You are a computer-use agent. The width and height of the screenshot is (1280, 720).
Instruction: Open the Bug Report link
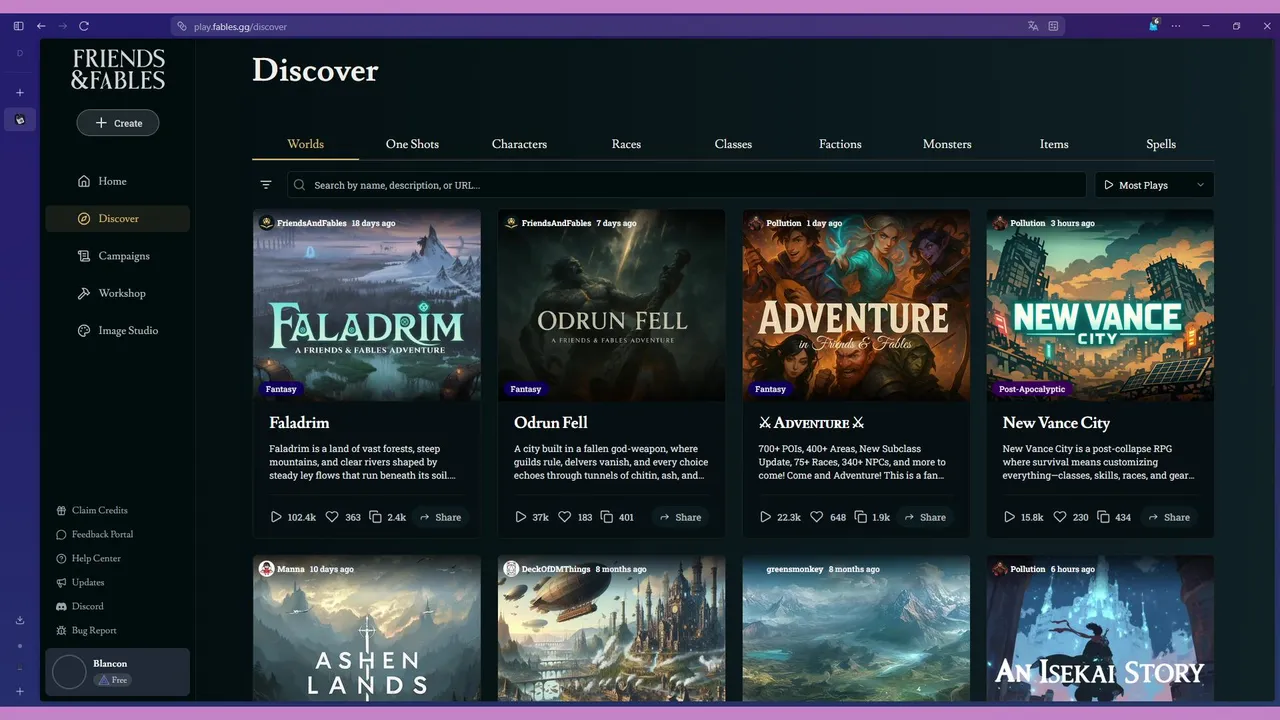86,630
